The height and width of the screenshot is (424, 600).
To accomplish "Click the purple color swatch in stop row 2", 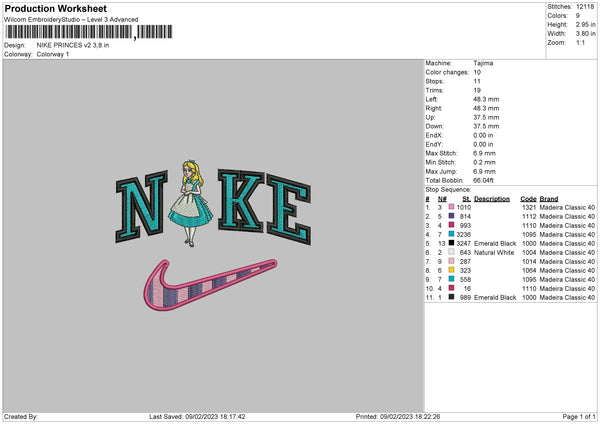I will tap(452, 216).
